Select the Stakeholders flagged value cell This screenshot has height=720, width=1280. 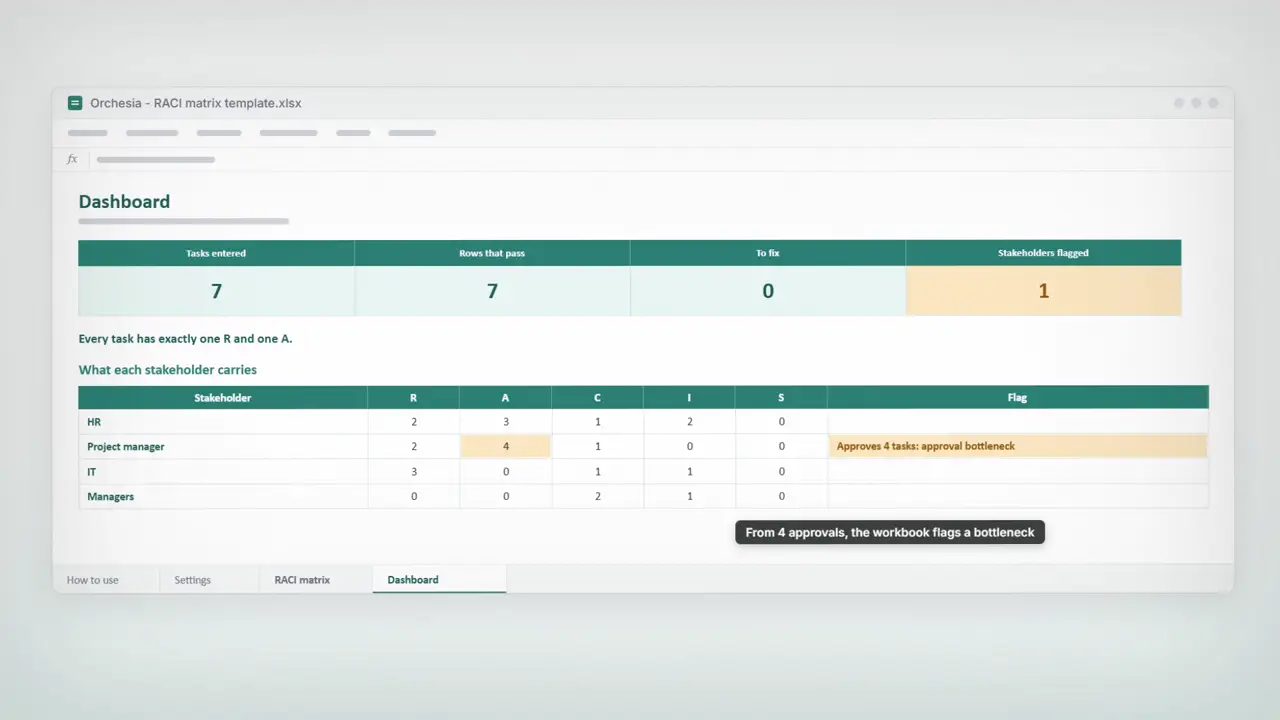(1043, 291)
